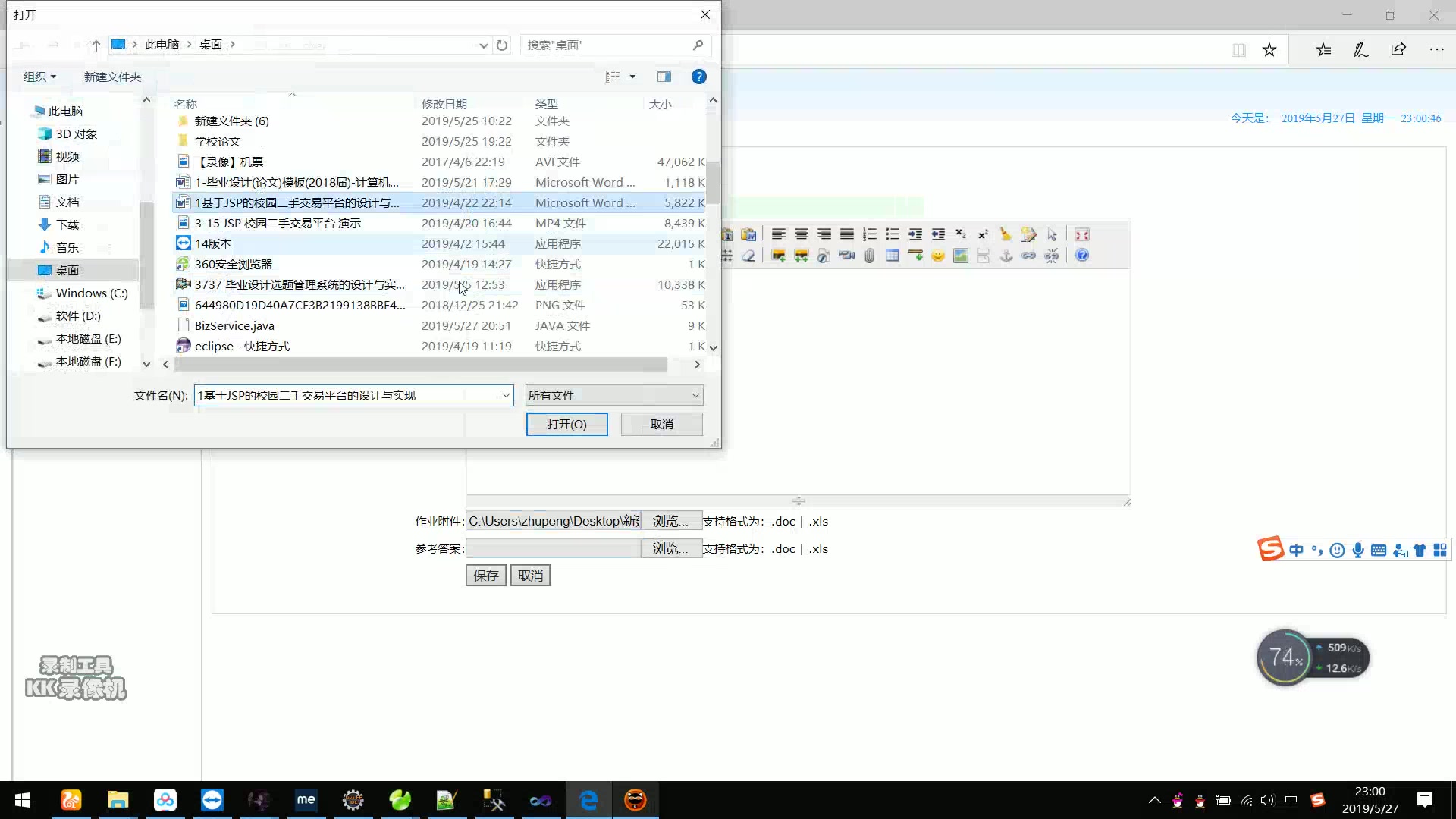1456x819 pixels.
Task: Toggle the preview pane in file dialog
Action: [x=664, y=77]
